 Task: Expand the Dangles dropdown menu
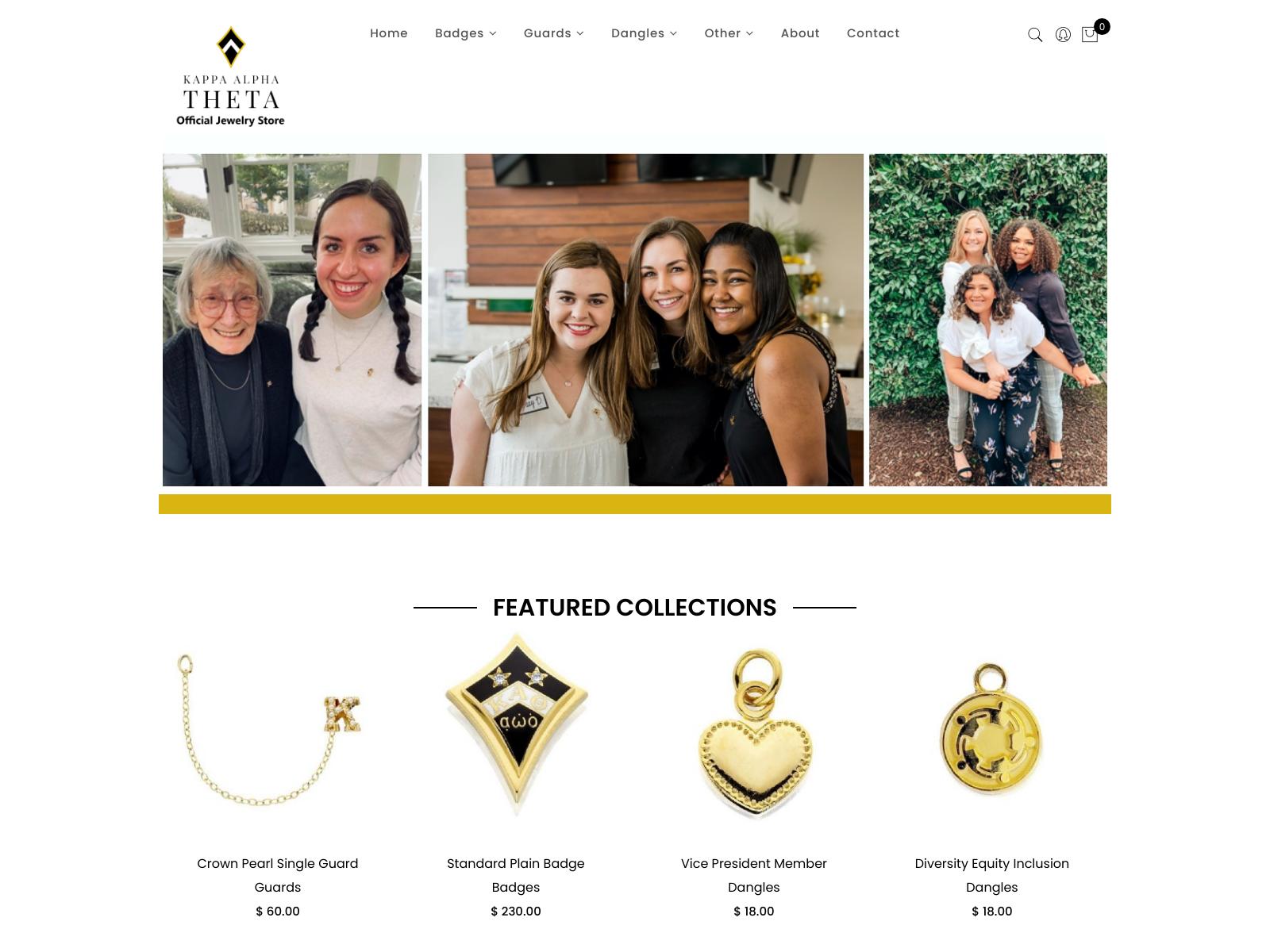click(645, 33)
